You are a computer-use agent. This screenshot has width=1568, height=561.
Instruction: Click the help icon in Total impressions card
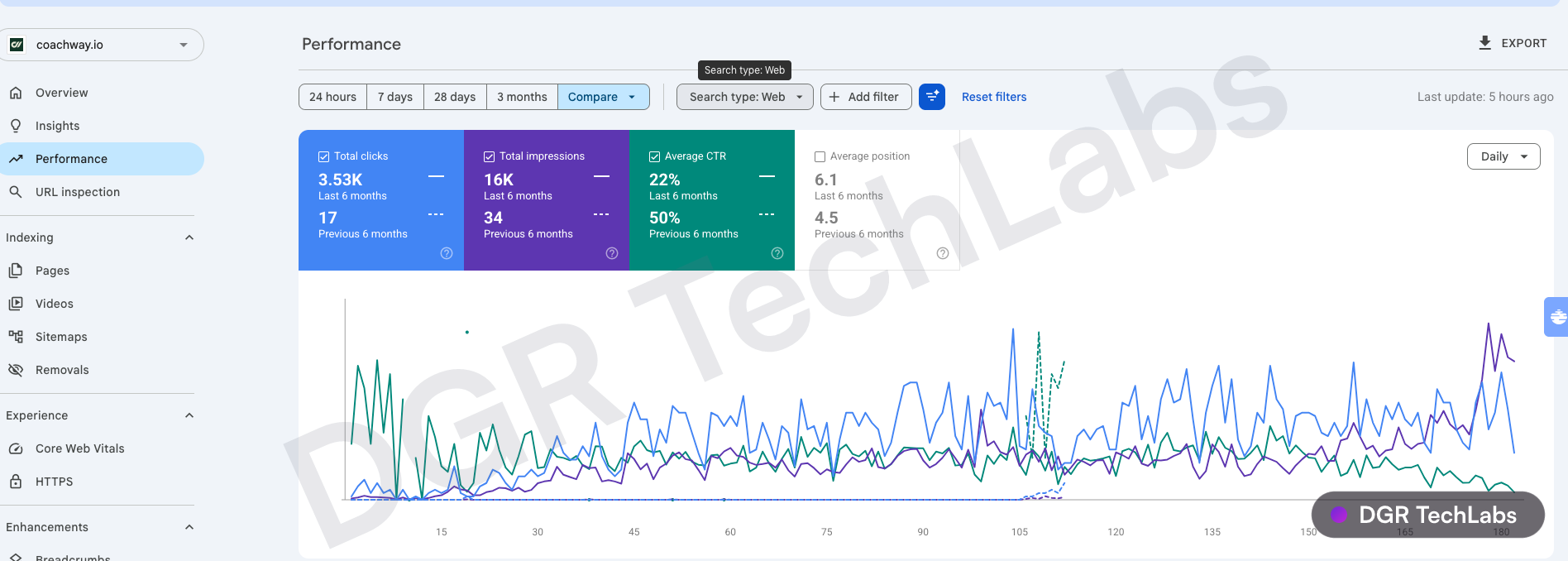(x=612, y=253)
